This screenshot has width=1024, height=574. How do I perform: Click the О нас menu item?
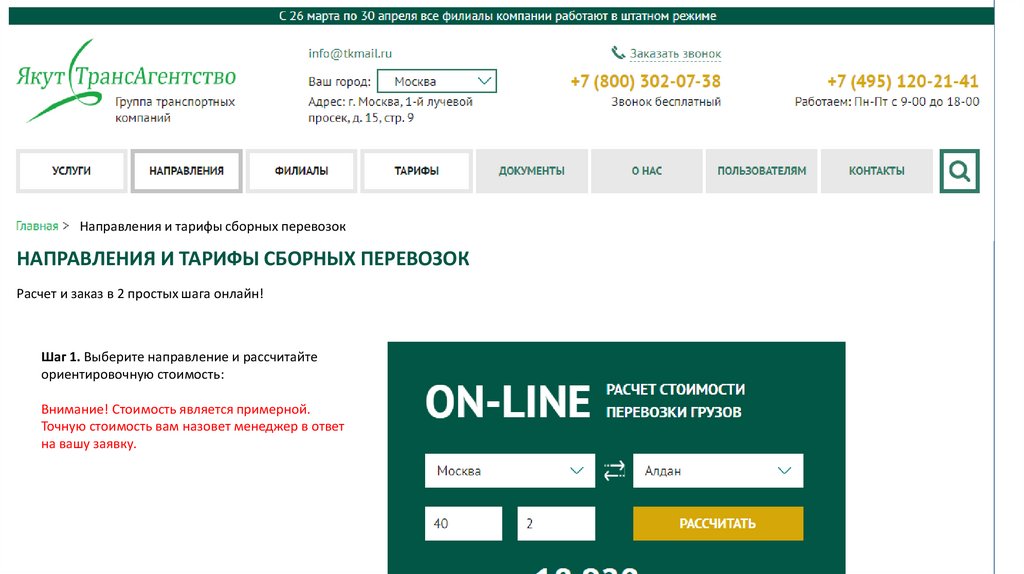coord(646,171)
